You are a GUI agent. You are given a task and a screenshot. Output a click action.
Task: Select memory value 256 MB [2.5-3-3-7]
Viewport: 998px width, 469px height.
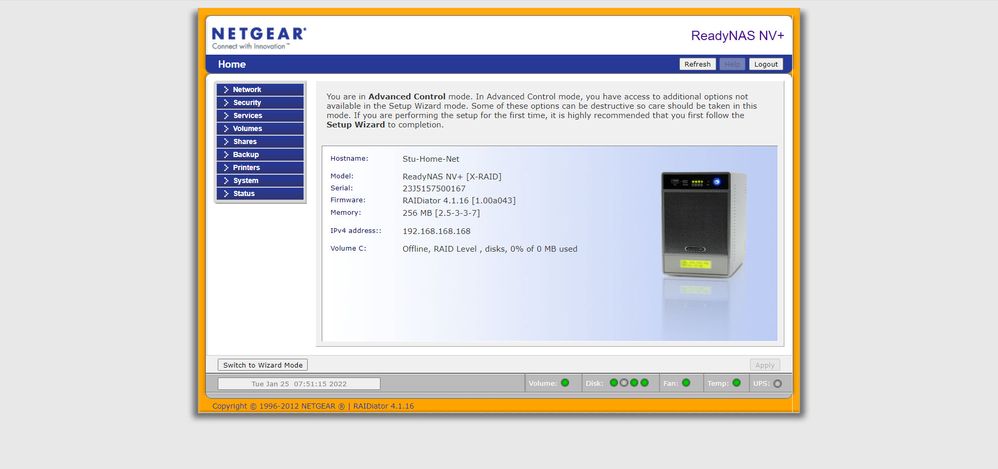point(441,213)
